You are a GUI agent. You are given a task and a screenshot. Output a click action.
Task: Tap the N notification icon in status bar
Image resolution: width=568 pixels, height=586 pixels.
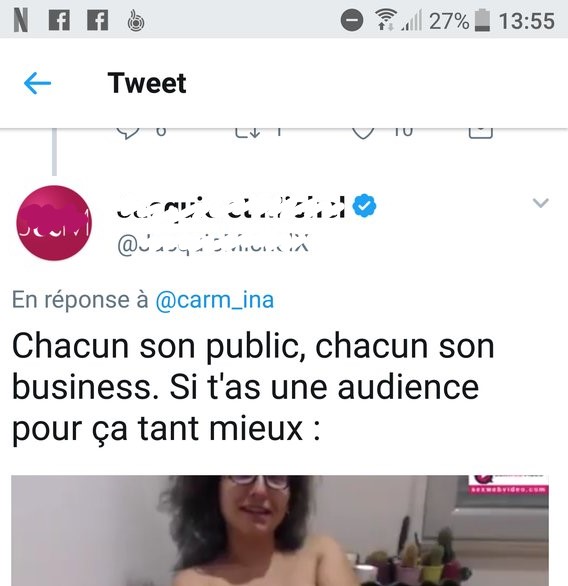[x=21, y=21]
